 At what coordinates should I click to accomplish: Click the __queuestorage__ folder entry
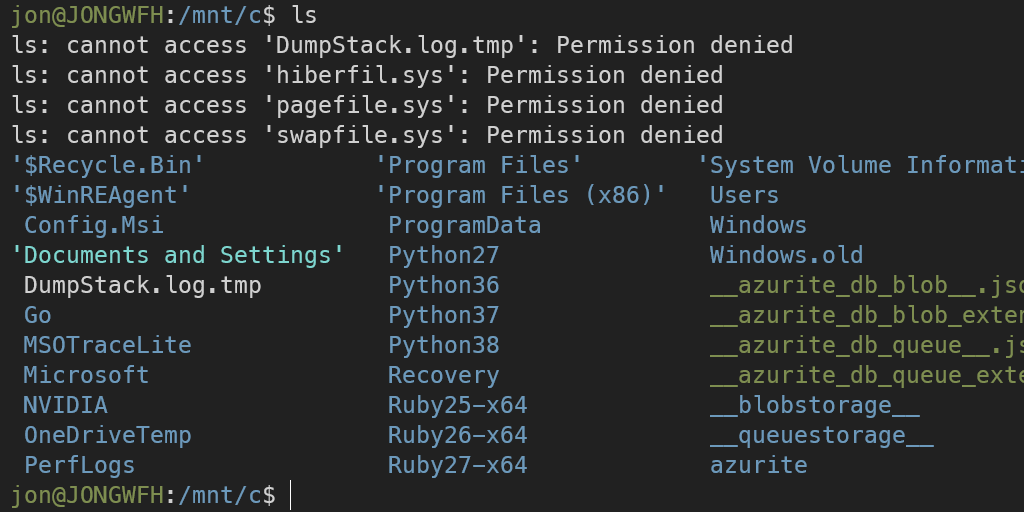point(821,435)
